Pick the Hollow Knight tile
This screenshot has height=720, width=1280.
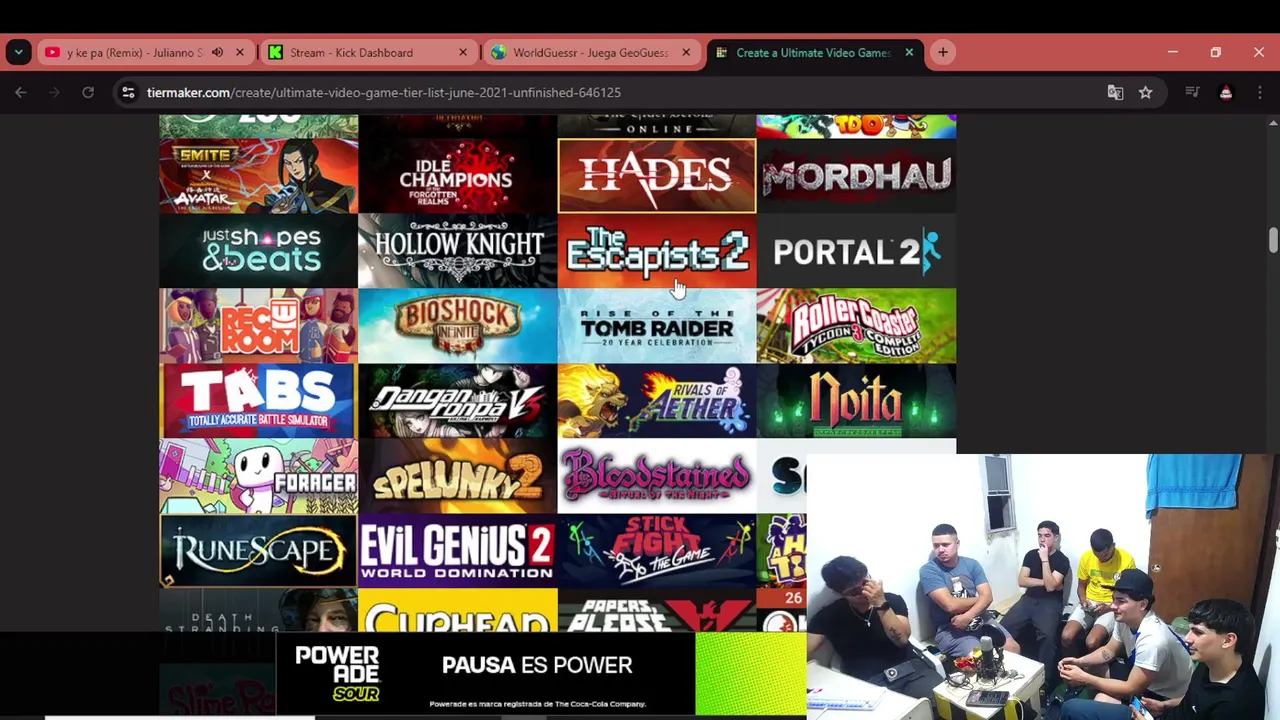(457, 251)
